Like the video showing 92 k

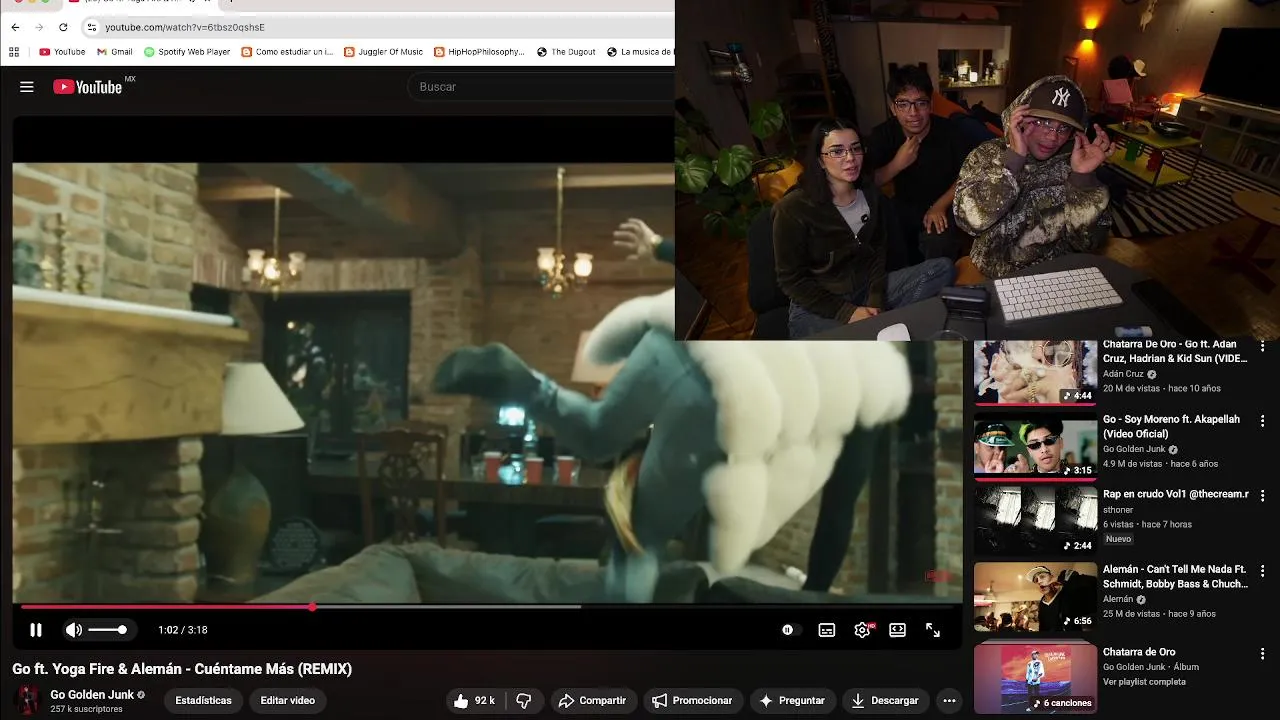(474, 701)
